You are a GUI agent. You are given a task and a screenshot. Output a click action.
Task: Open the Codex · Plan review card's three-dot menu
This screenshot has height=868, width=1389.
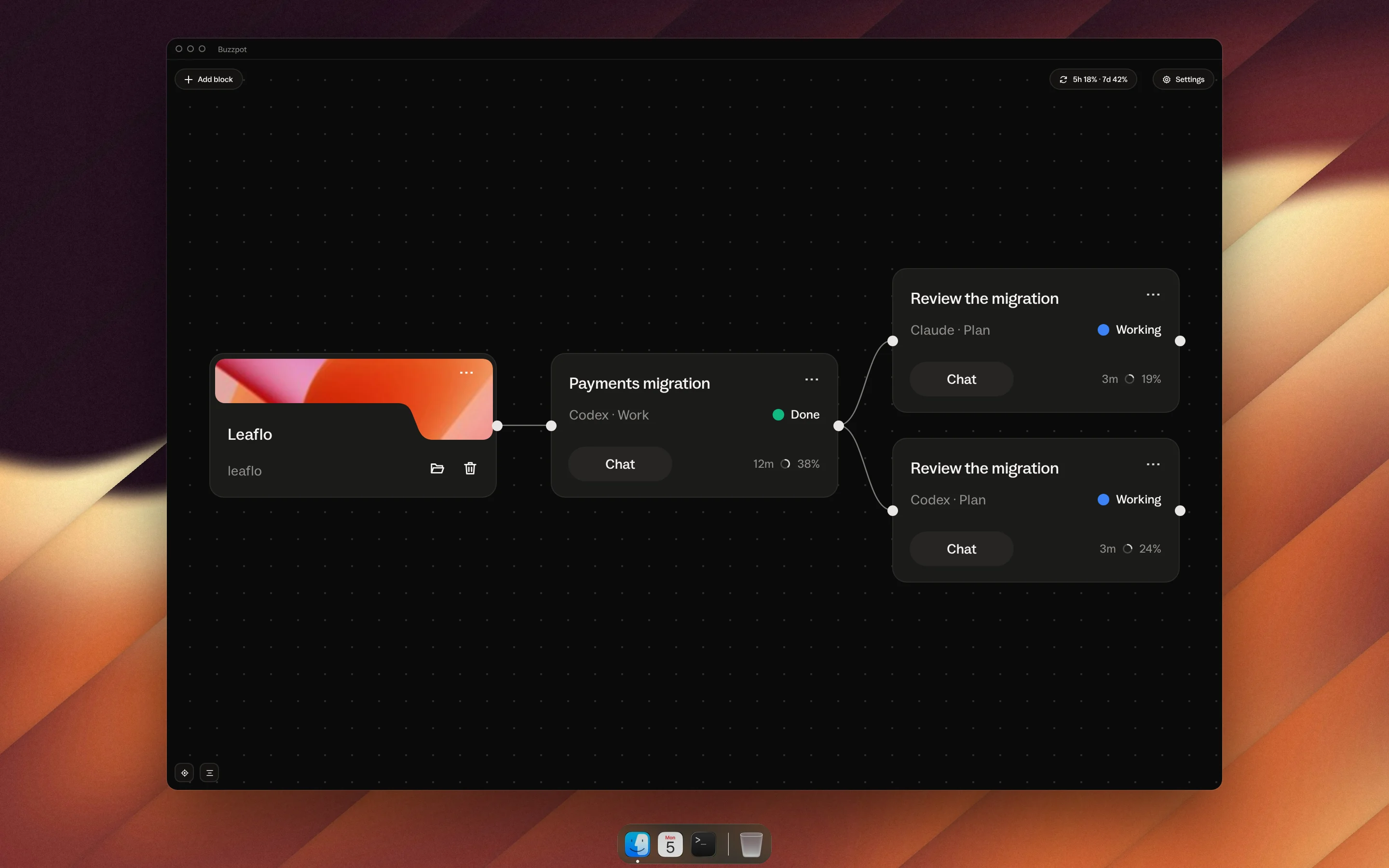[x=1153, y=464]
